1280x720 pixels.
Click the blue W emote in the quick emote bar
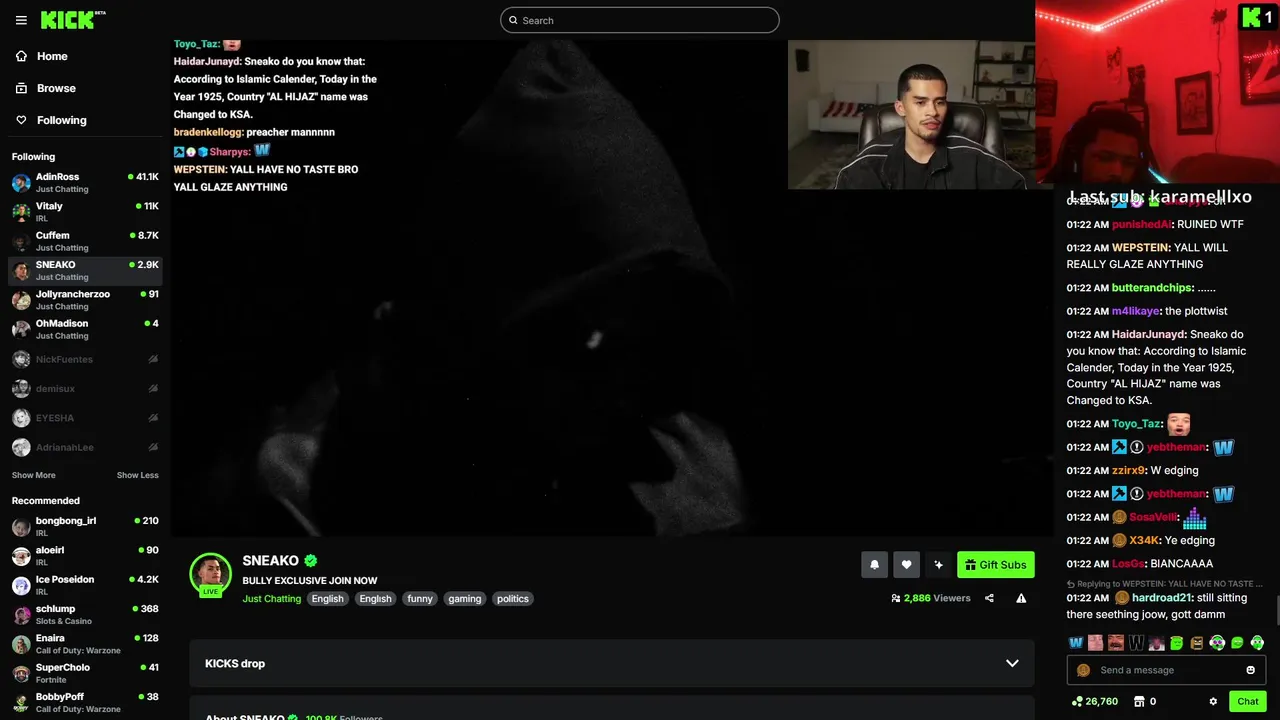coord(1076,643)
